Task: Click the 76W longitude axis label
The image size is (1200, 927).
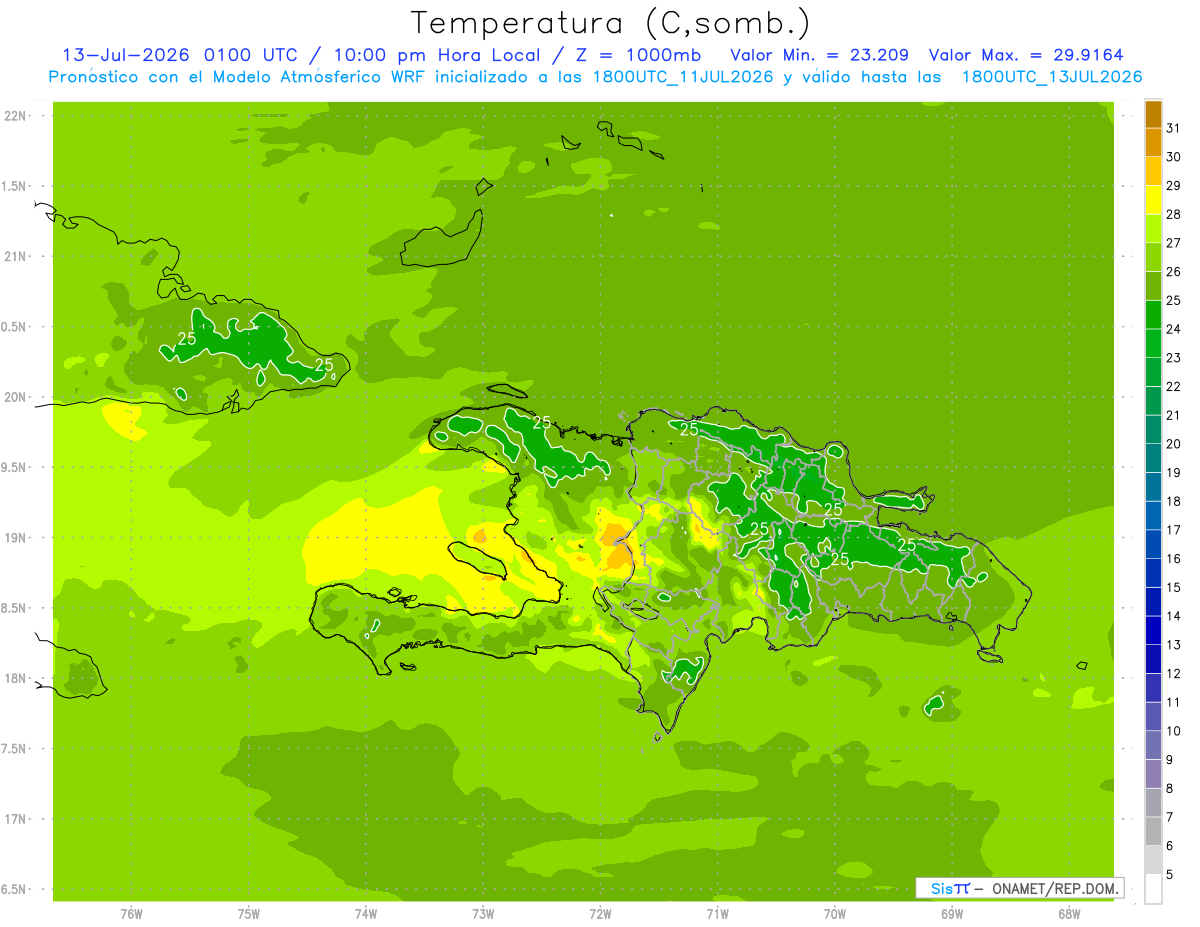Action: point(131,913)
